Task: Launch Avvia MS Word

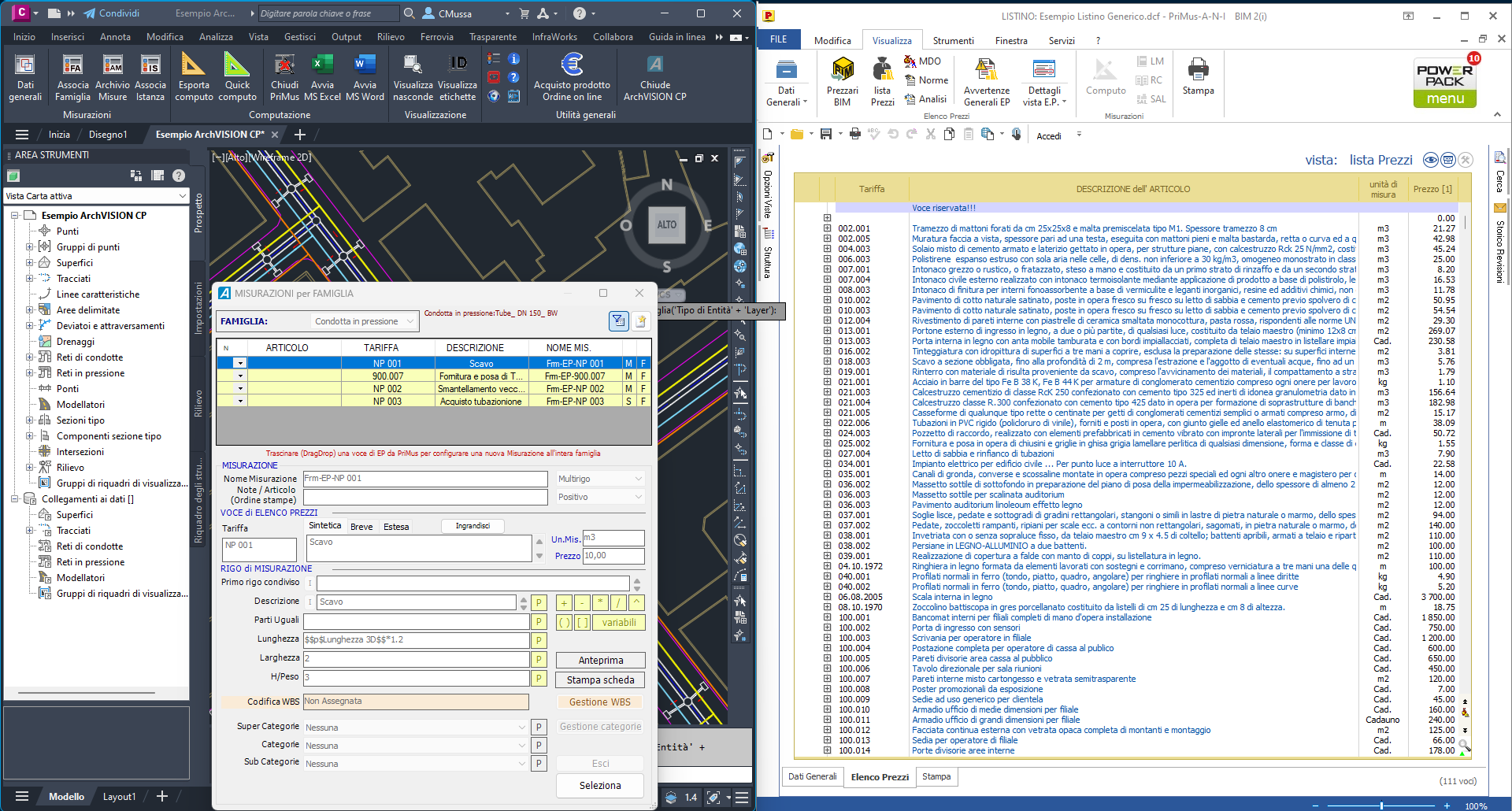Action: (x=365, y=77)
